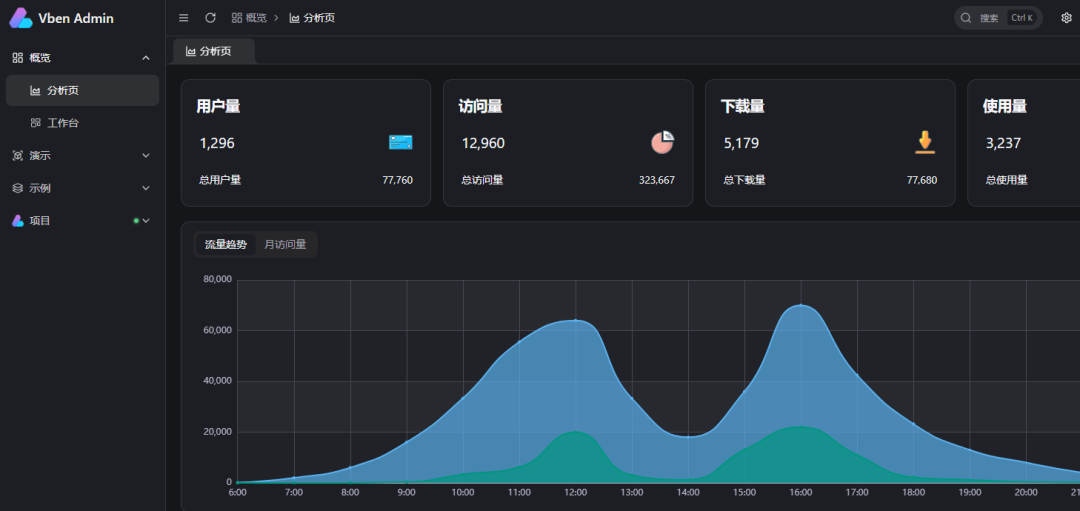Click the refresh page icon
Screen dimensions: 1080x511
pos(210,18)
